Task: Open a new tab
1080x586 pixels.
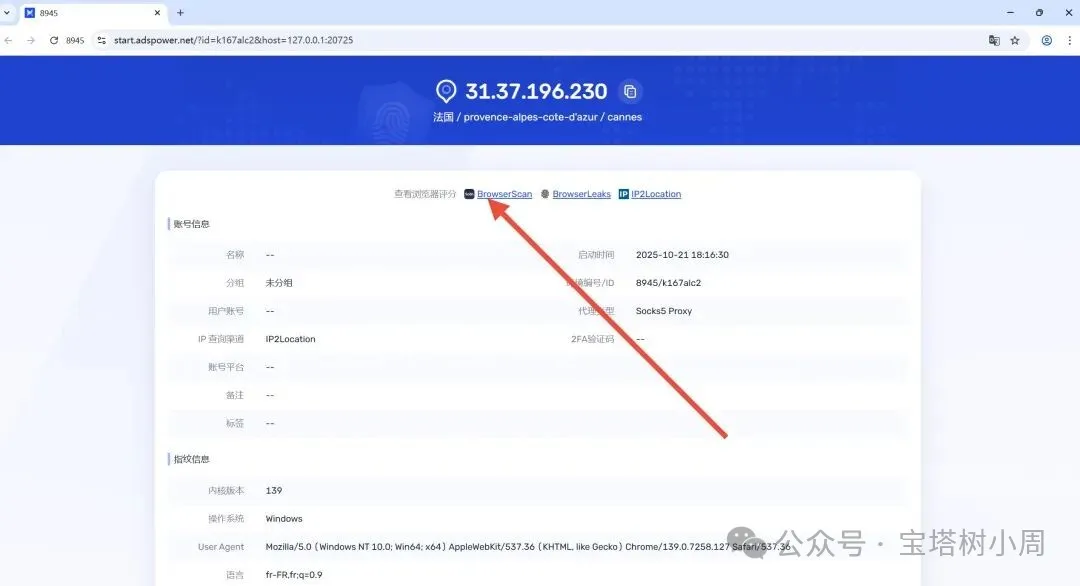Action: [x=181, y=13]
